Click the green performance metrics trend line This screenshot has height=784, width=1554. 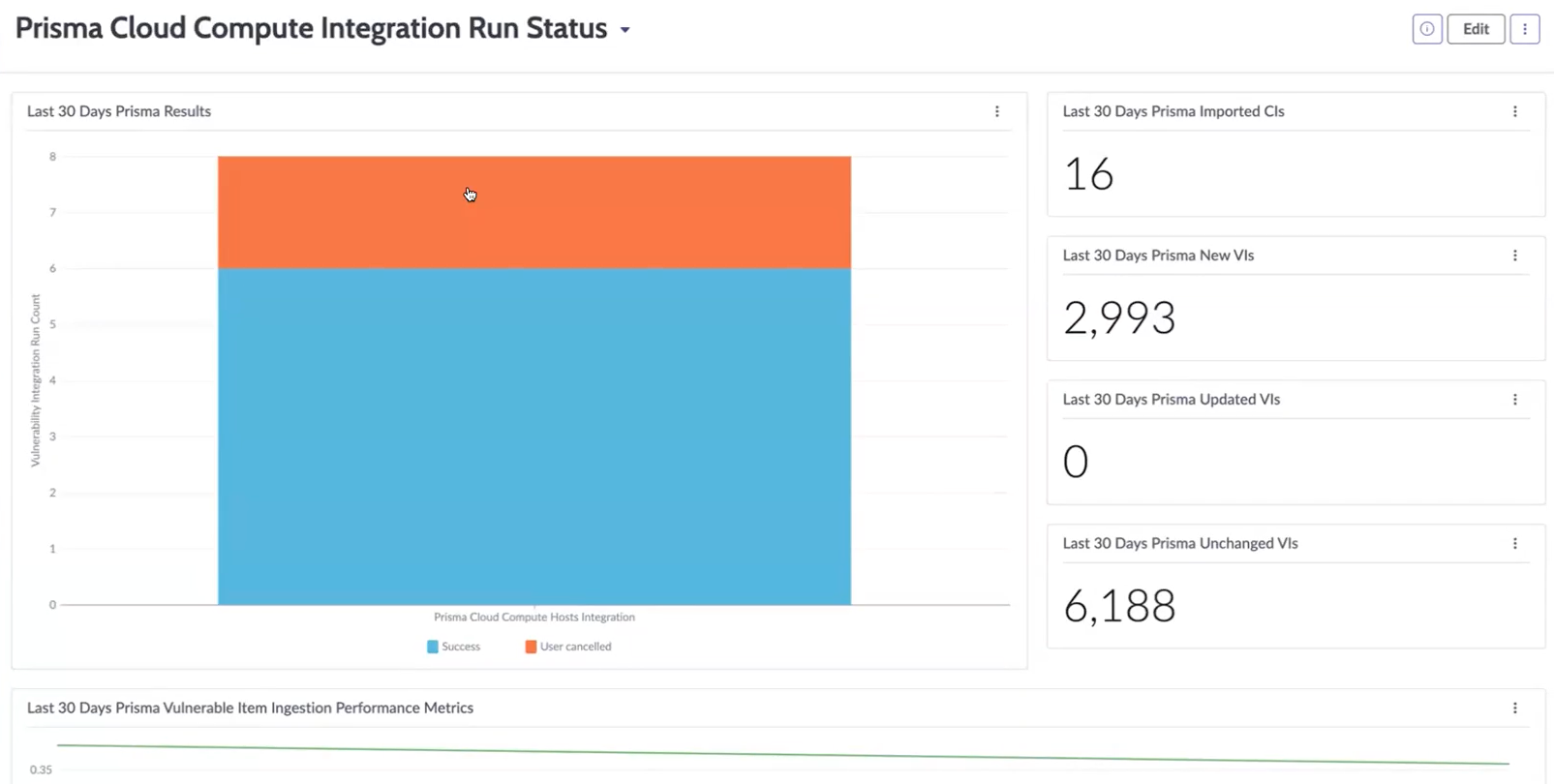click(x=782, y=754)
